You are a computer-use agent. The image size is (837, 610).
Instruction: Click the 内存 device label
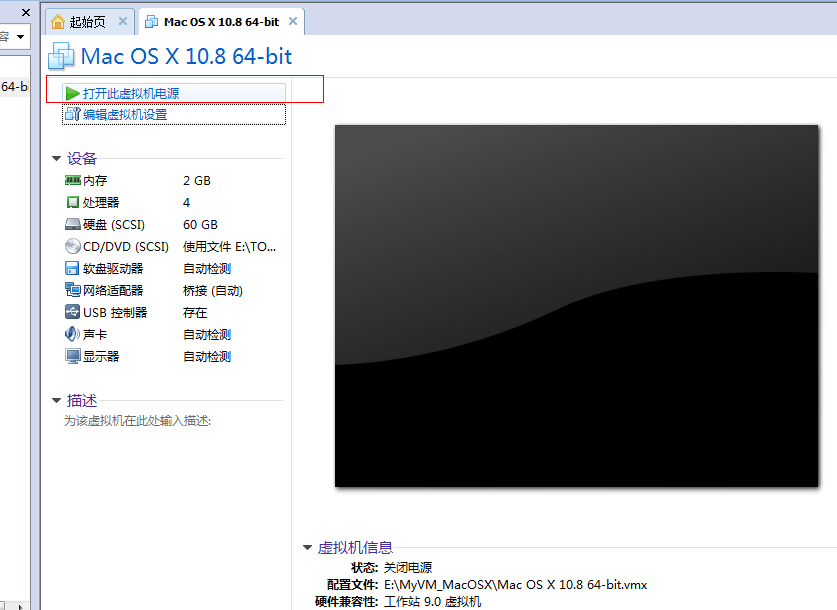[x=95, y=180]
